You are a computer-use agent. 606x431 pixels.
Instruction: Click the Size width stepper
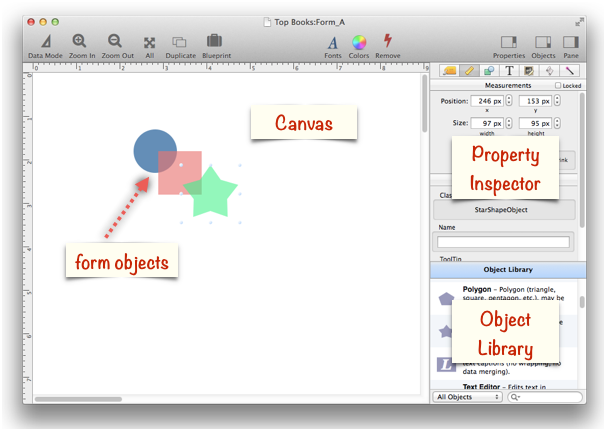pos(509,123)
